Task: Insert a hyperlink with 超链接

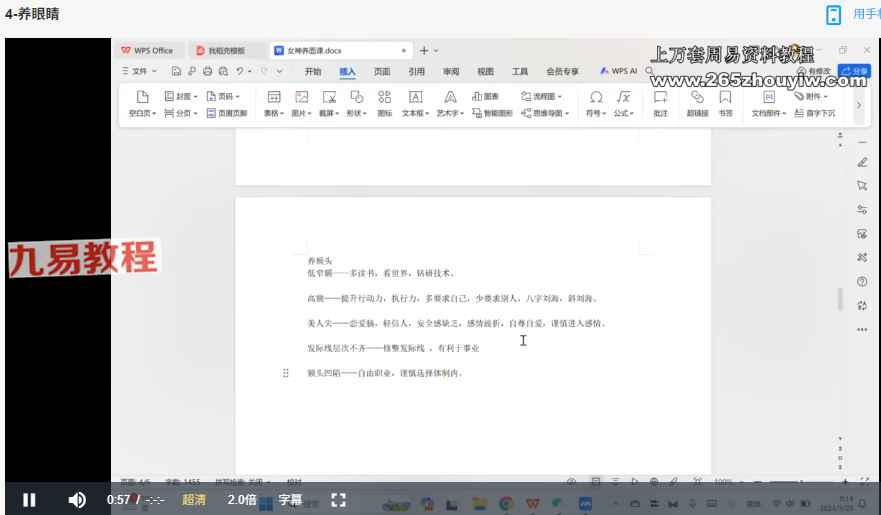Action: tap(697, 104)
